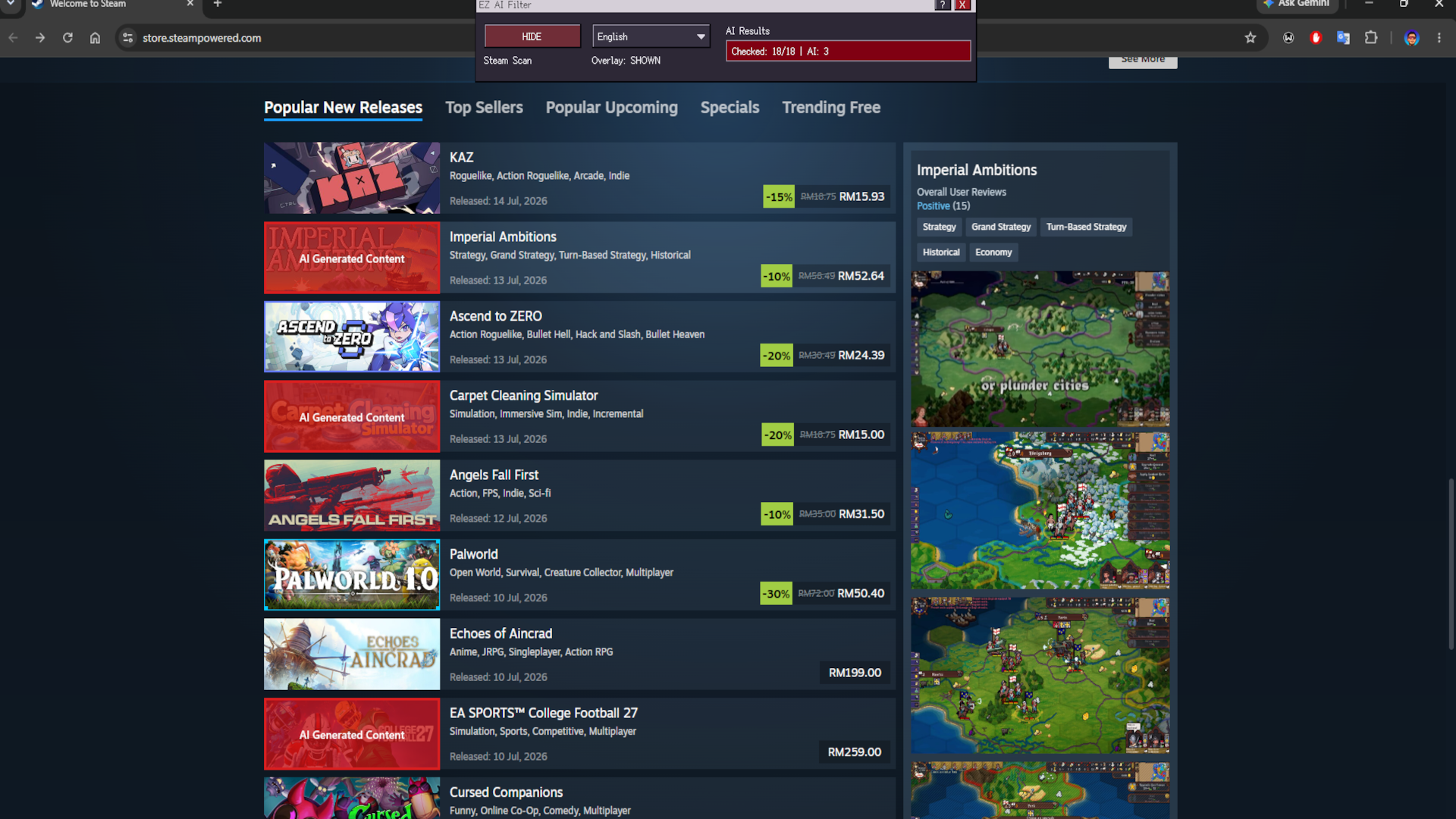Open help in the EZ AI Filter window
1456x819 pixels.
coord(943,5)
